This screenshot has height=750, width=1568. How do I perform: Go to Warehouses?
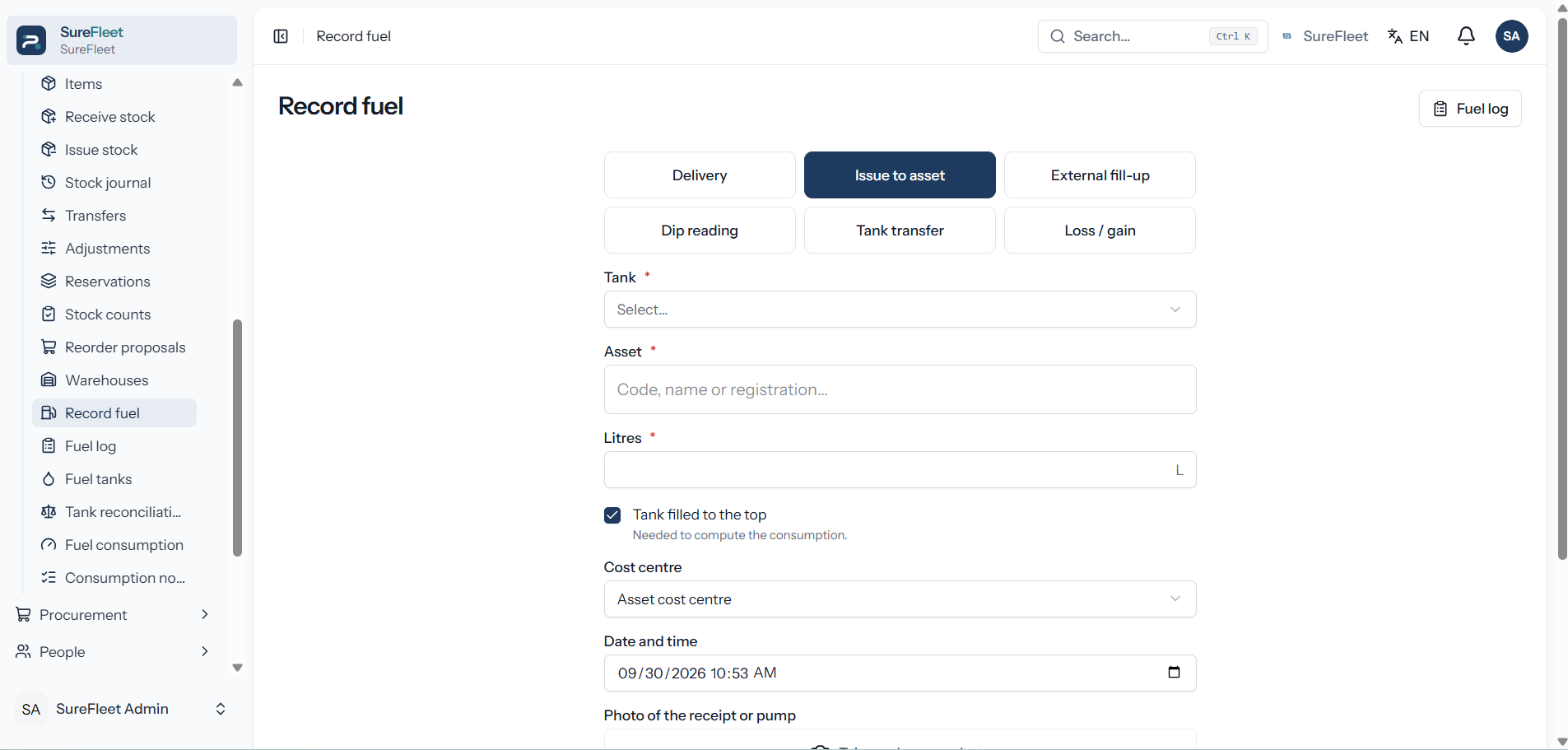pyautogui.click(x=114, y=380)
